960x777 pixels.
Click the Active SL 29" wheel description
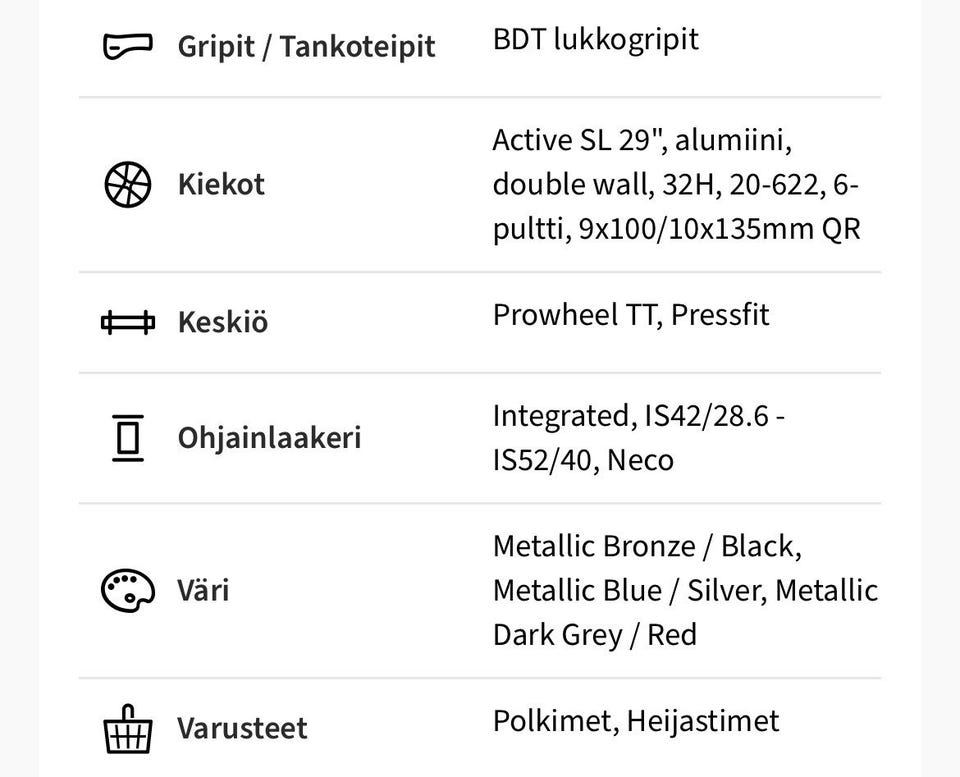(641, 141)
